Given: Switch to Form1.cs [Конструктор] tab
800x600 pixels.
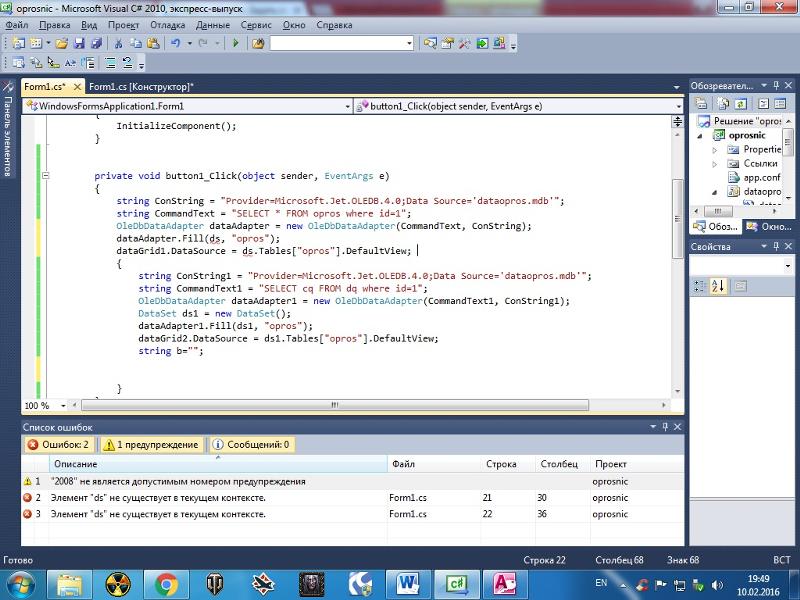Looking at the screenshot, I should [141, 87].
